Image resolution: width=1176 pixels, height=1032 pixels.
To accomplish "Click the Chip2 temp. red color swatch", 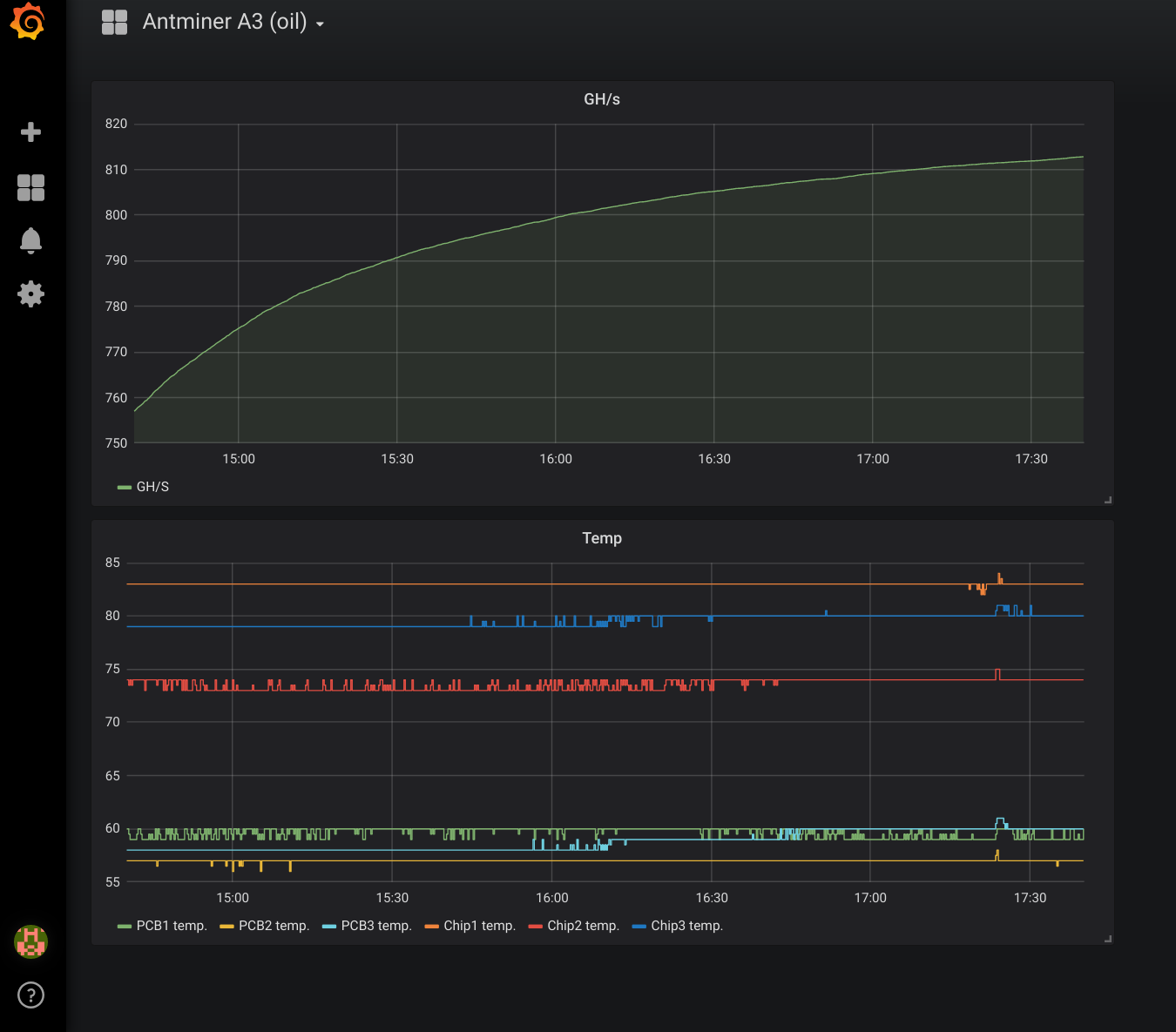I will click(536, 927).
